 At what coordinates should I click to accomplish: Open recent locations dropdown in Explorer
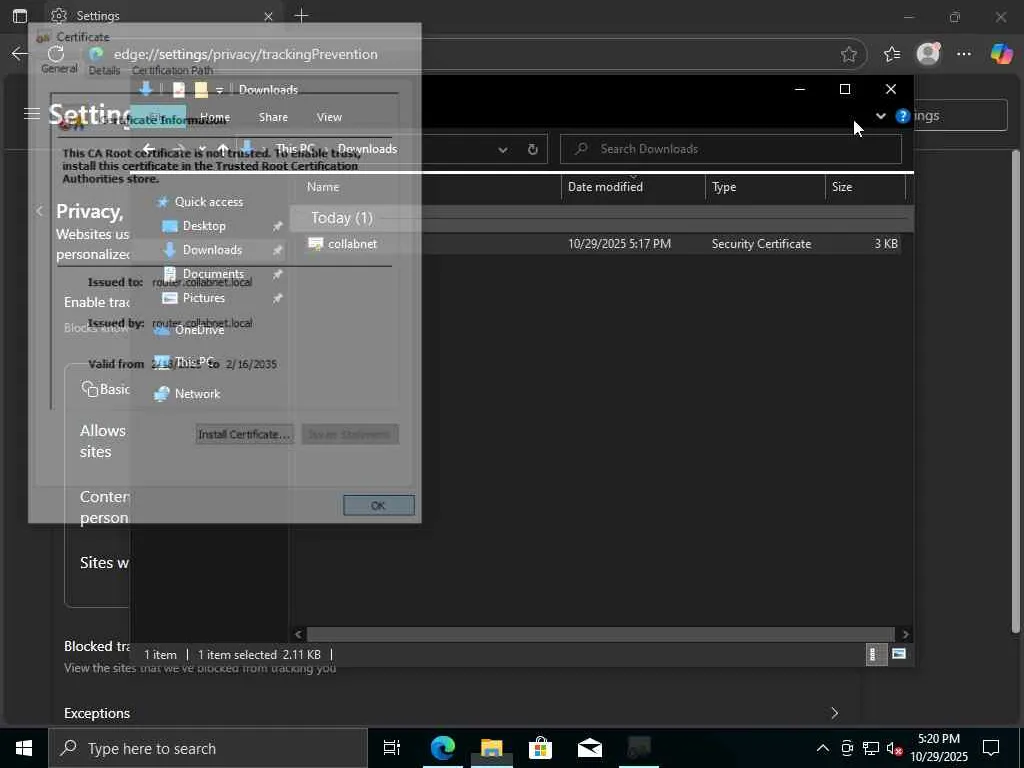coord(202,150)
